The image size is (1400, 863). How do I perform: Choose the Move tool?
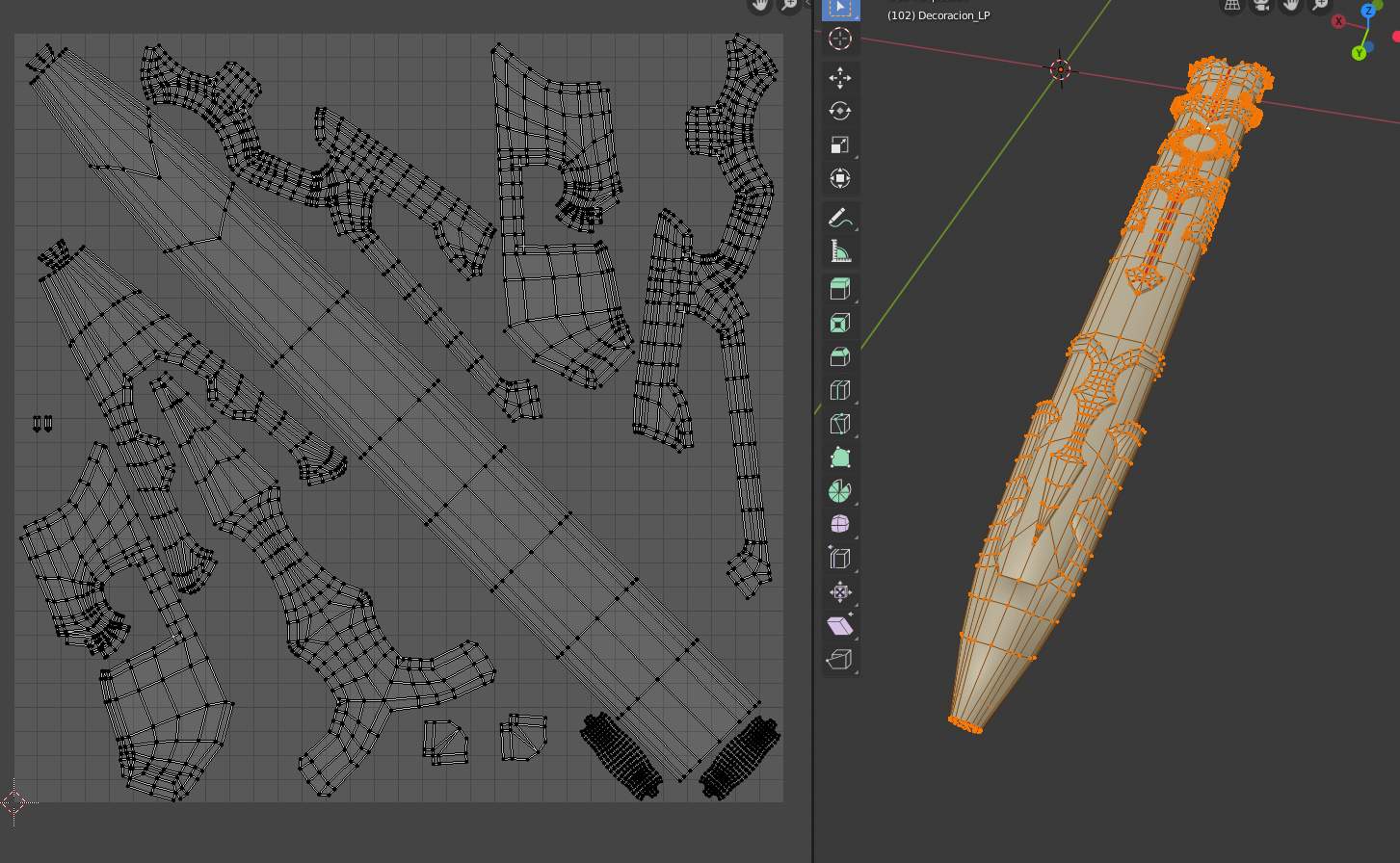840,78
